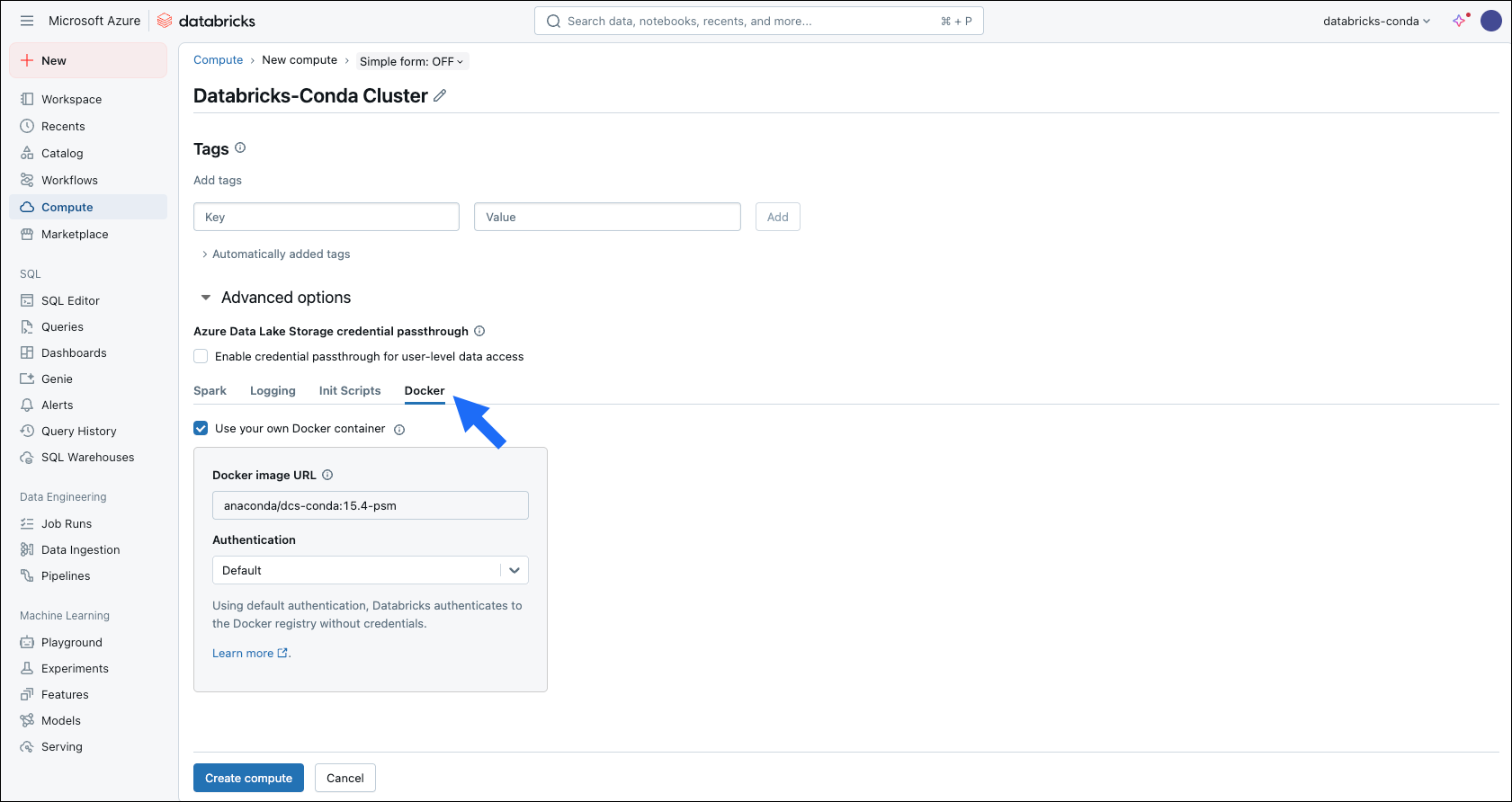This screenshot has height=802, width=1512.
Task: Expand Automatically added tags
Action: coord(276,254)
